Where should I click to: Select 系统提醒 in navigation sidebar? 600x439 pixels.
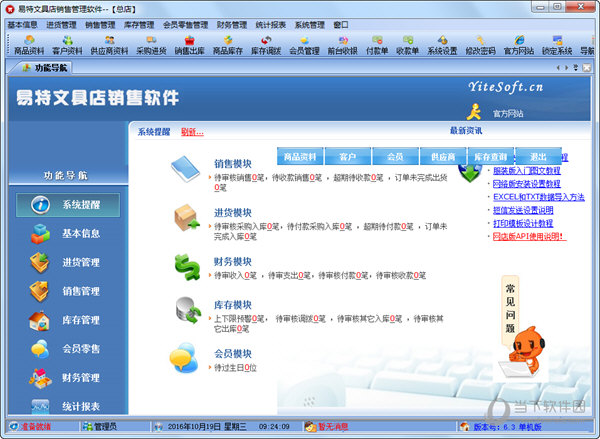point(68,205)
